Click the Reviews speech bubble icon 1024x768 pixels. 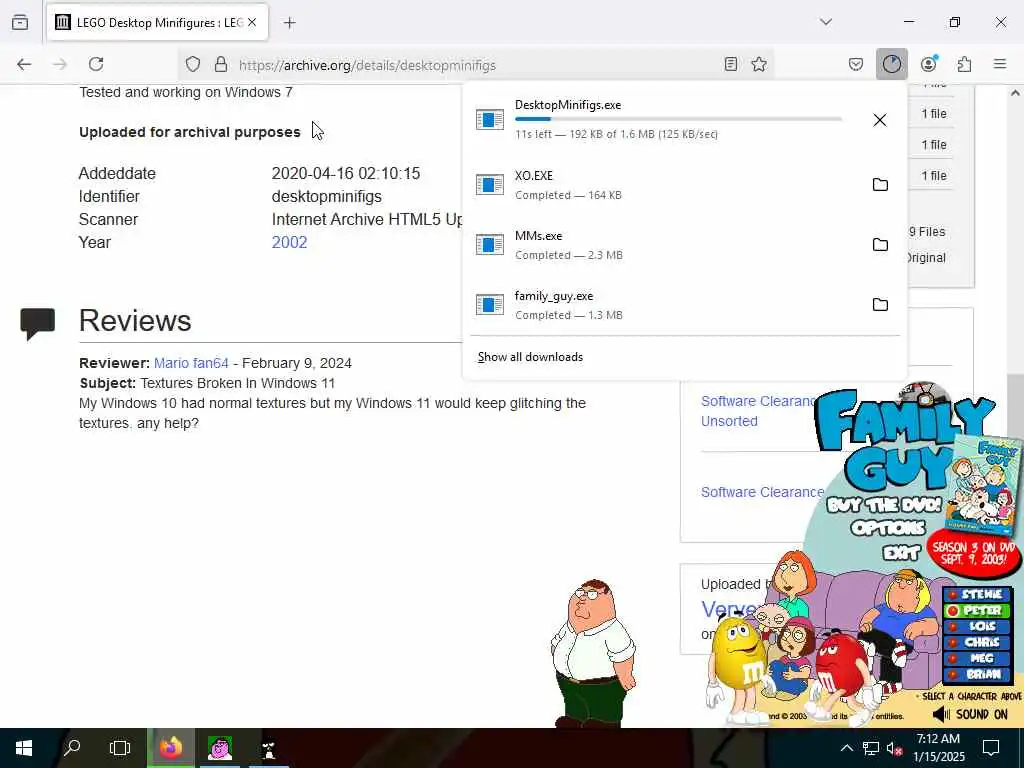click(37, 323)
